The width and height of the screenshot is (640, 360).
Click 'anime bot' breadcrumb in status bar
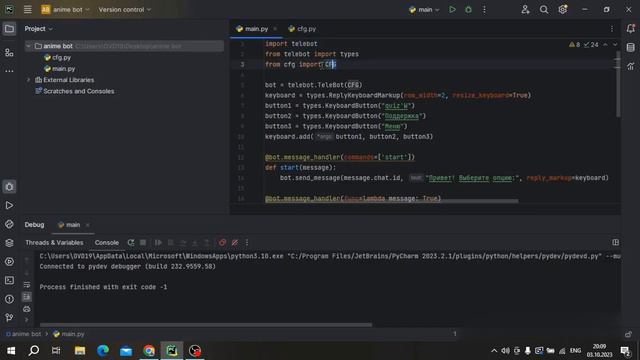23,334
